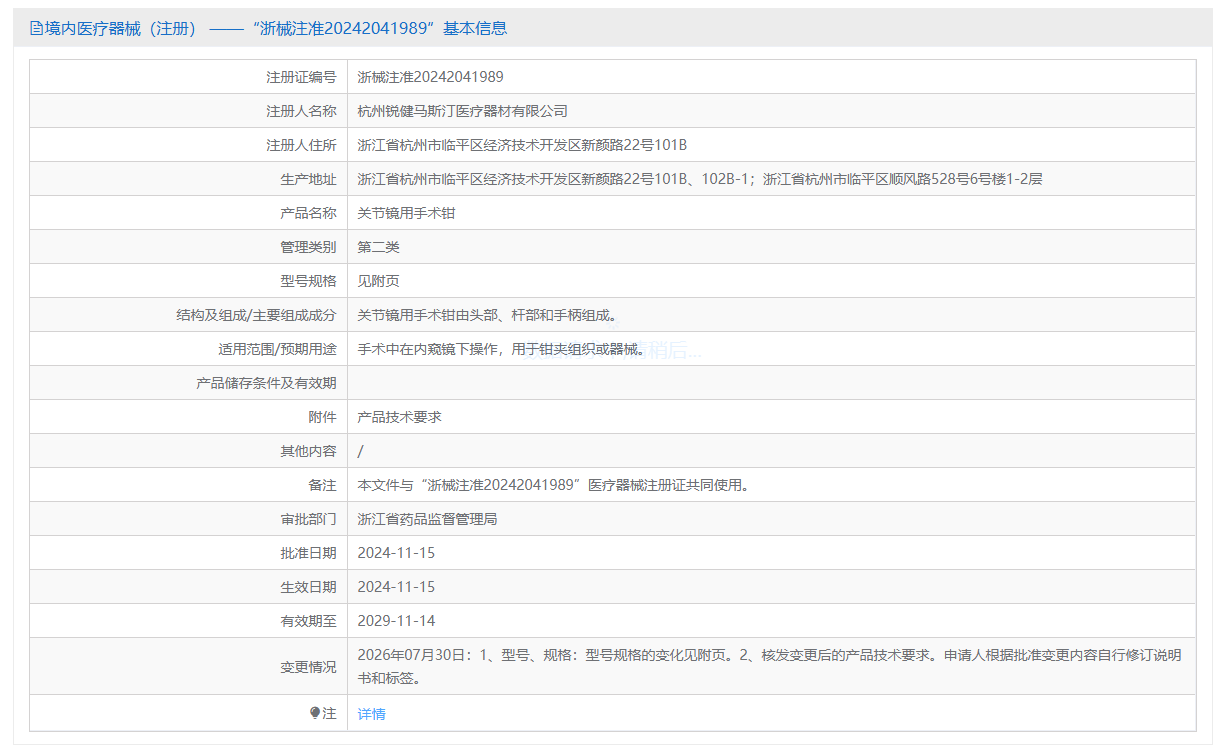Select the 见附页 value
This screenshot has width=1222, height=755.
[x=379, y=281]
